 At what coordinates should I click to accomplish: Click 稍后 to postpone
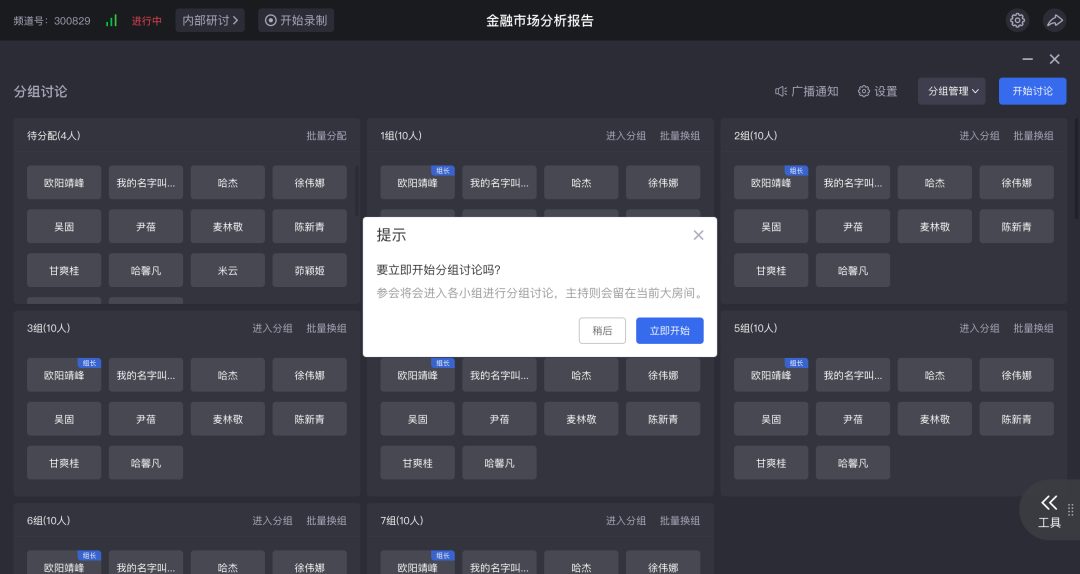[x=602, y=331]
